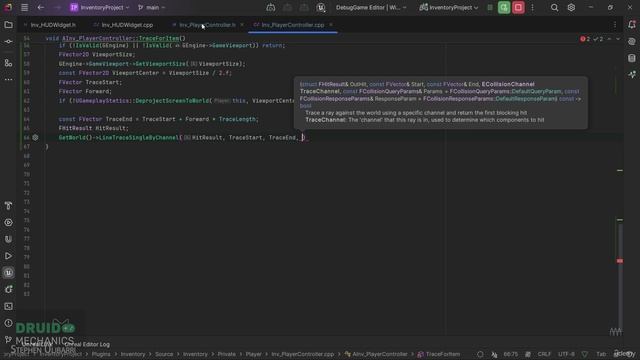Click Player in the breadcrumb path
Screen dimensions: 640x360
point(253,354)
